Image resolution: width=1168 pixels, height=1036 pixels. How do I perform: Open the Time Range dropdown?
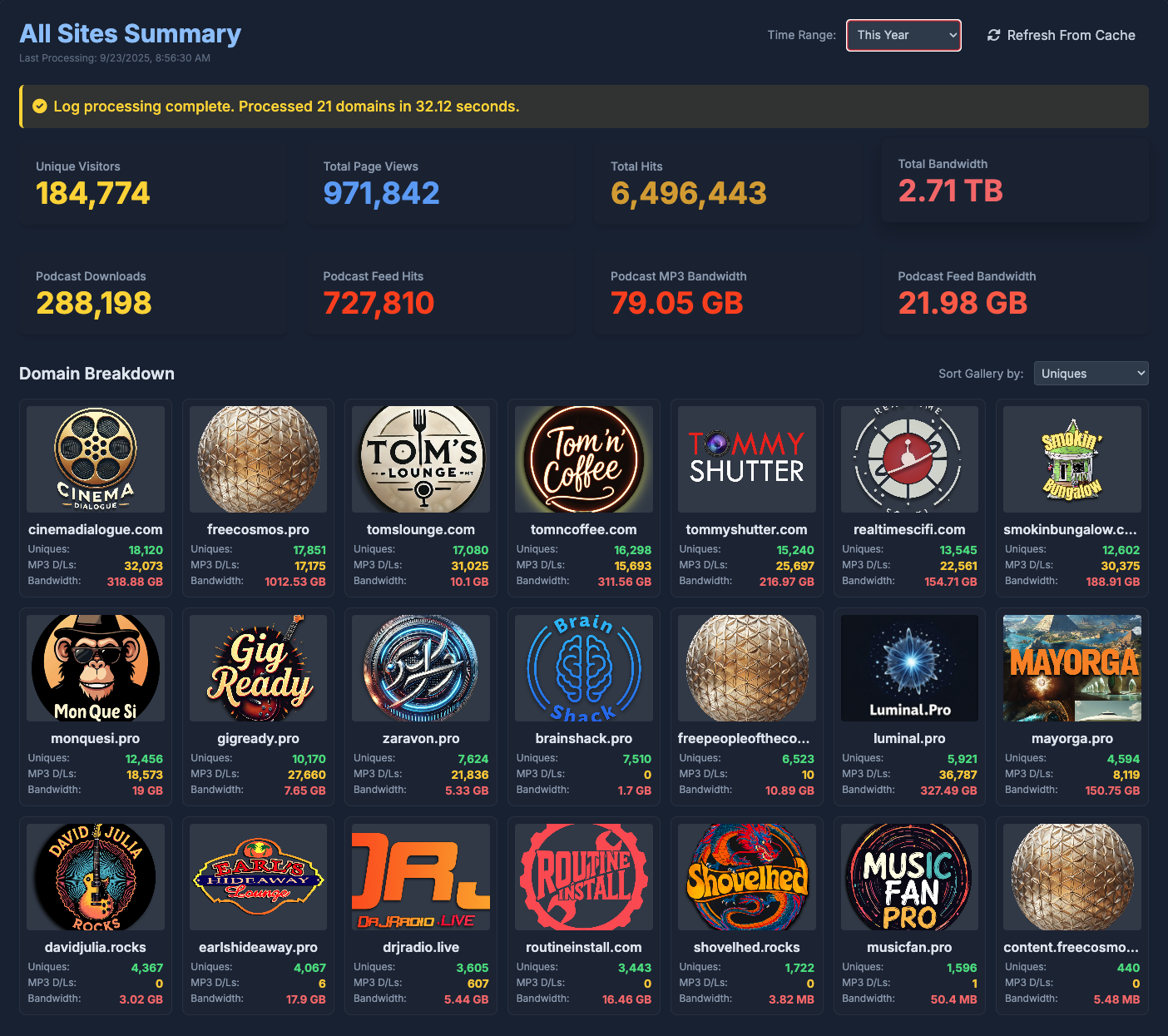(903, 35)
